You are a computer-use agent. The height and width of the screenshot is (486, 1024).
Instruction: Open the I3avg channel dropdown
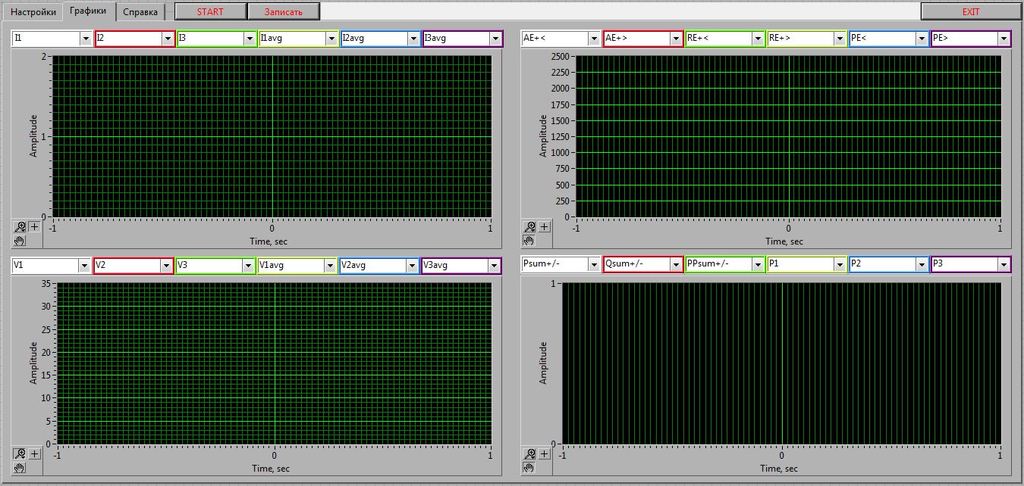pyautogui.click(x=463, y=39)
